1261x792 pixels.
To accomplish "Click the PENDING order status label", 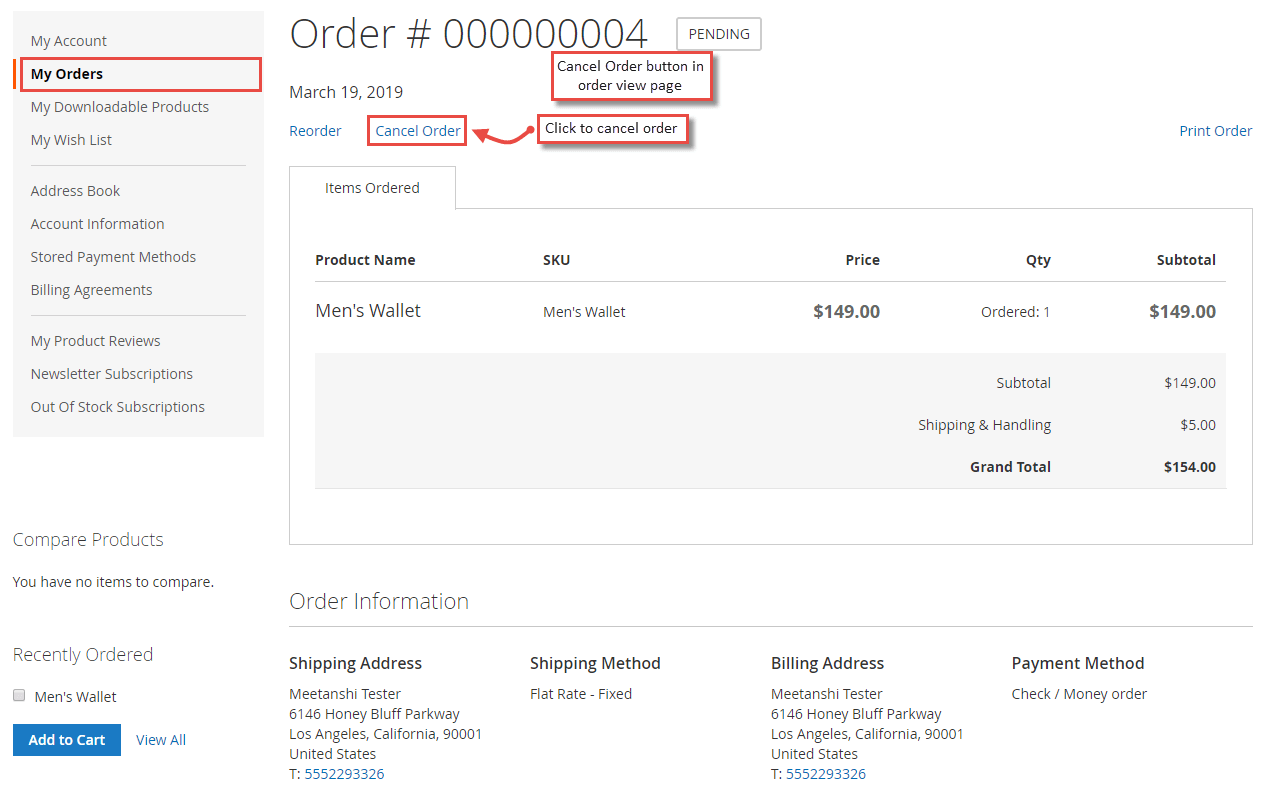I will tap(718, 33).
